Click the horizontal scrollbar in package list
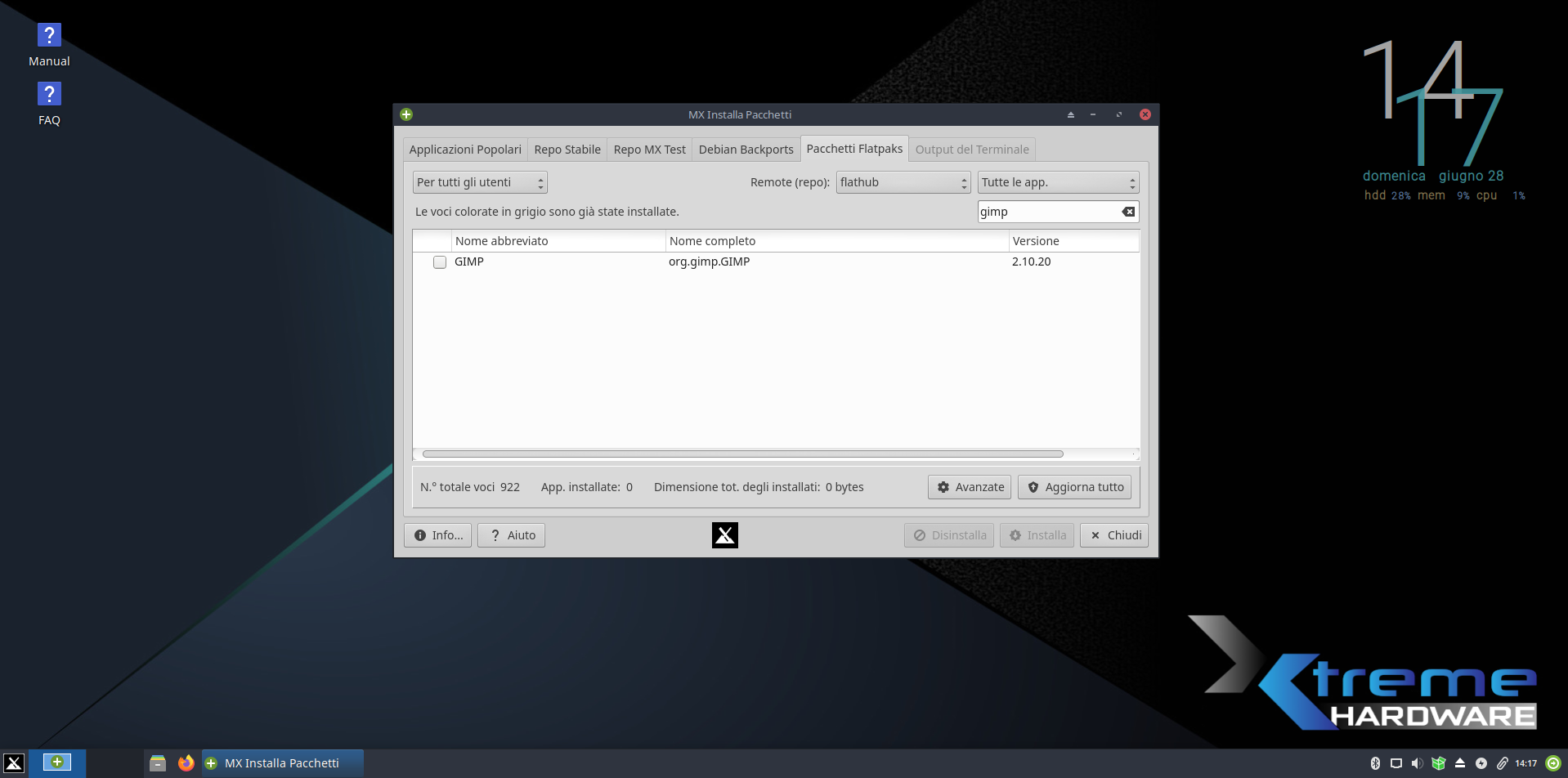 click(742, 454)
